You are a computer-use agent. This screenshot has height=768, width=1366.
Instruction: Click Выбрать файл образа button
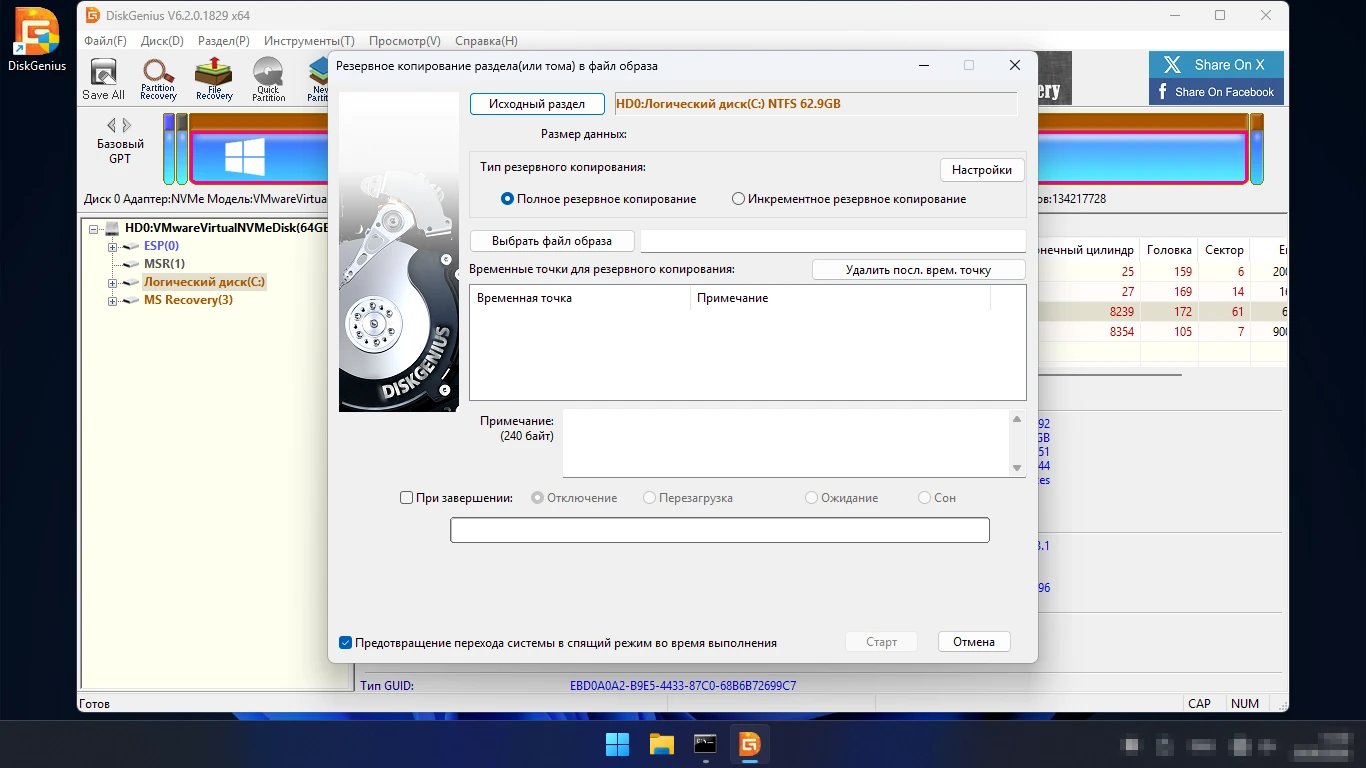(x=553, y=241)
